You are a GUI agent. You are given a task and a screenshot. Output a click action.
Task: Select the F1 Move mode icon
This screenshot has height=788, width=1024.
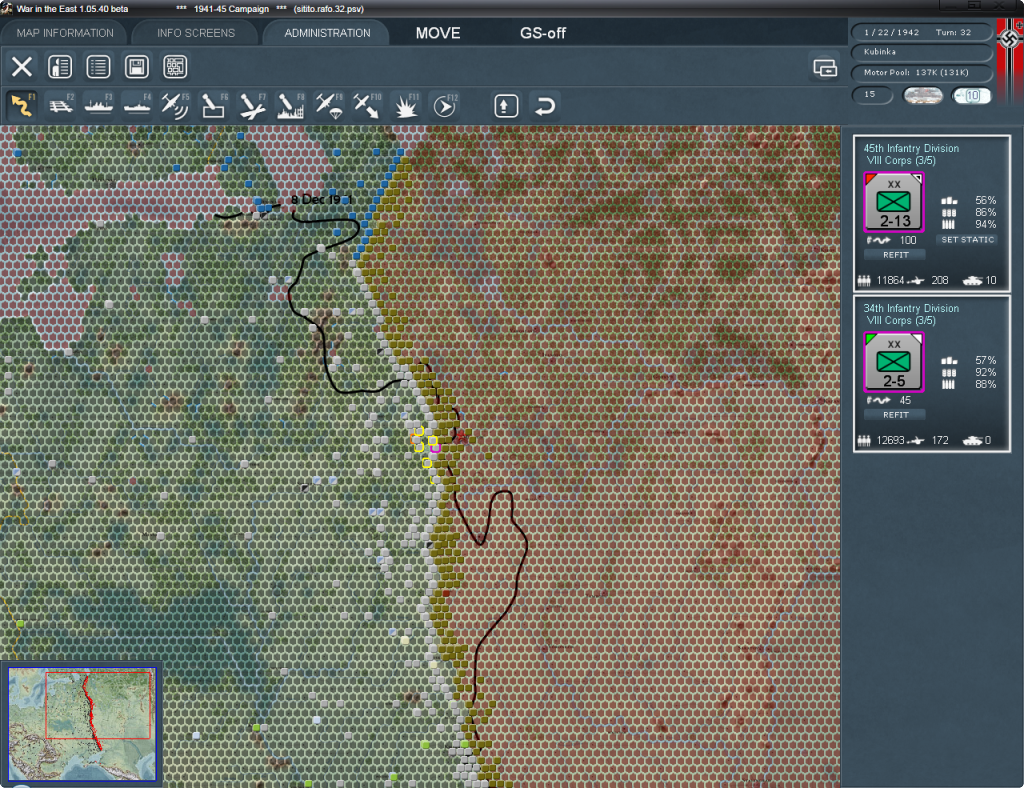pyautogui.click(x=22, y=106)
